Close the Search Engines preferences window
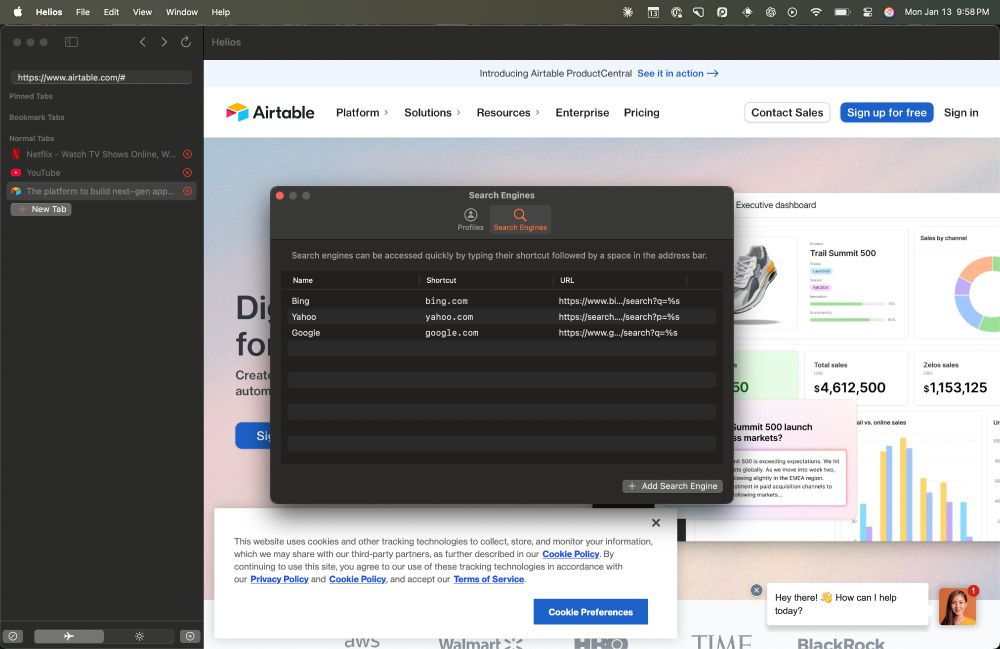The height and width of the screenshot is (649, 1000). click(x=279, y=196)
